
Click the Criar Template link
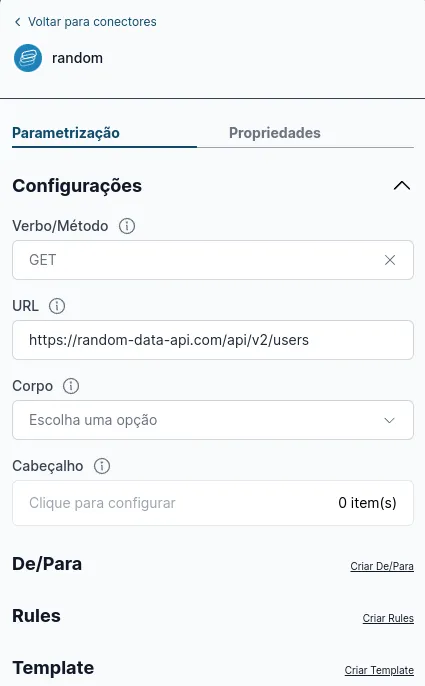point(379,670)
